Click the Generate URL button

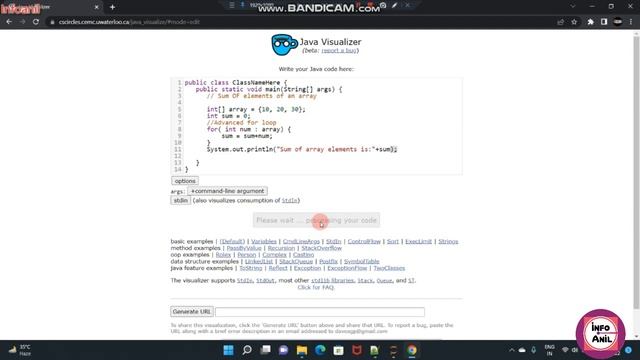(x=191, y=311)
